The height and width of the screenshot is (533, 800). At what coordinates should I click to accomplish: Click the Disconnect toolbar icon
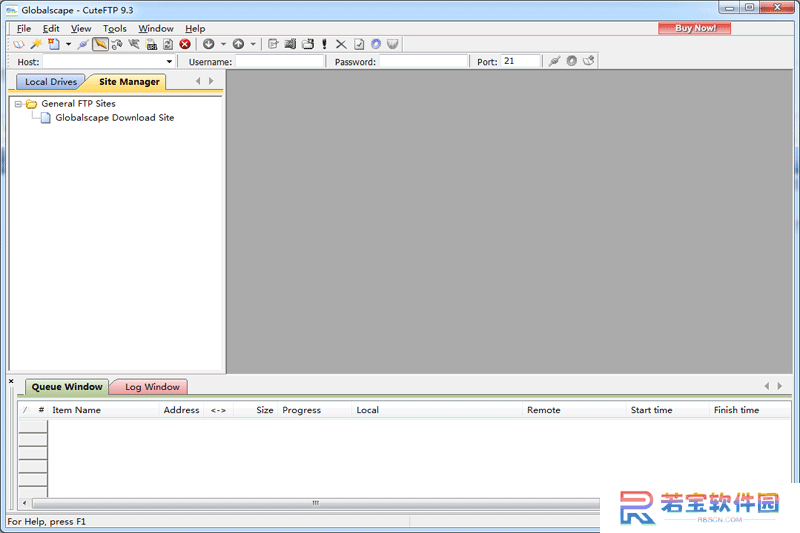134,44
